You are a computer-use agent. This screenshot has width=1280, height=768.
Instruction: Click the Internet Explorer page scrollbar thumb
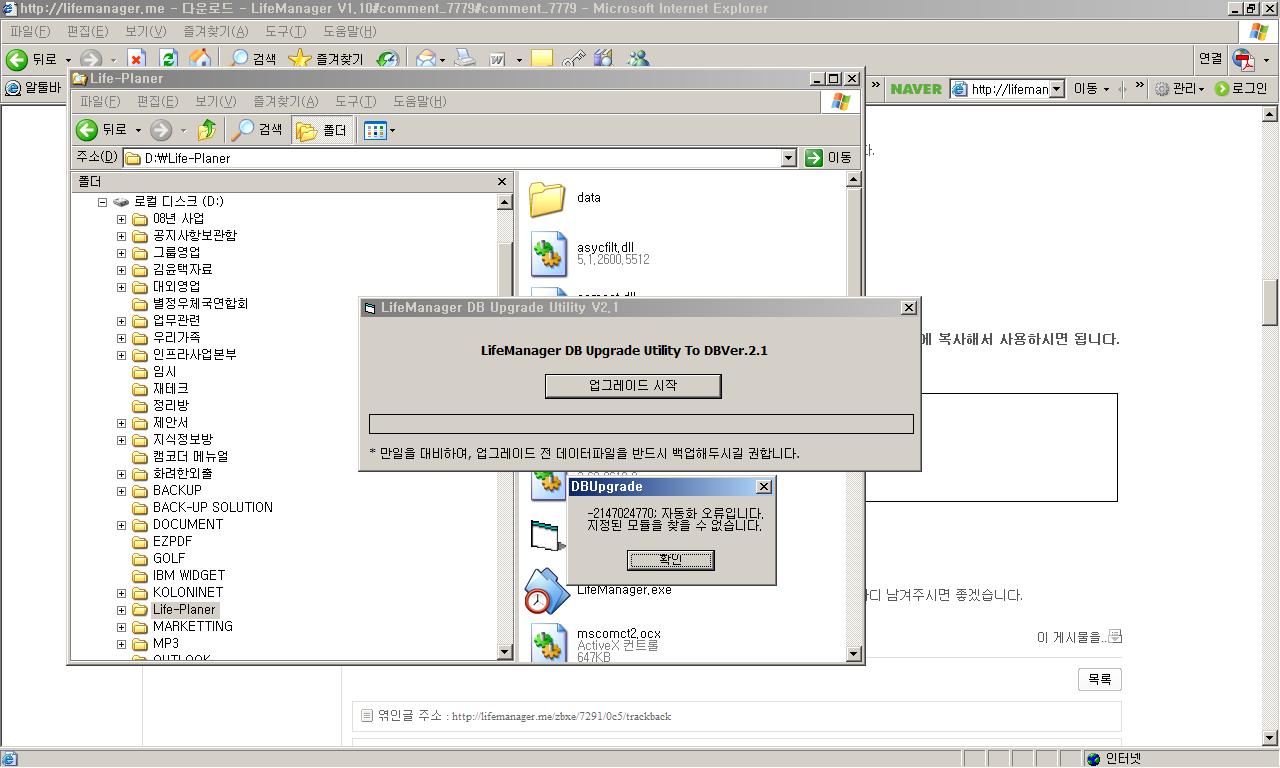[x=1271, y=300]
